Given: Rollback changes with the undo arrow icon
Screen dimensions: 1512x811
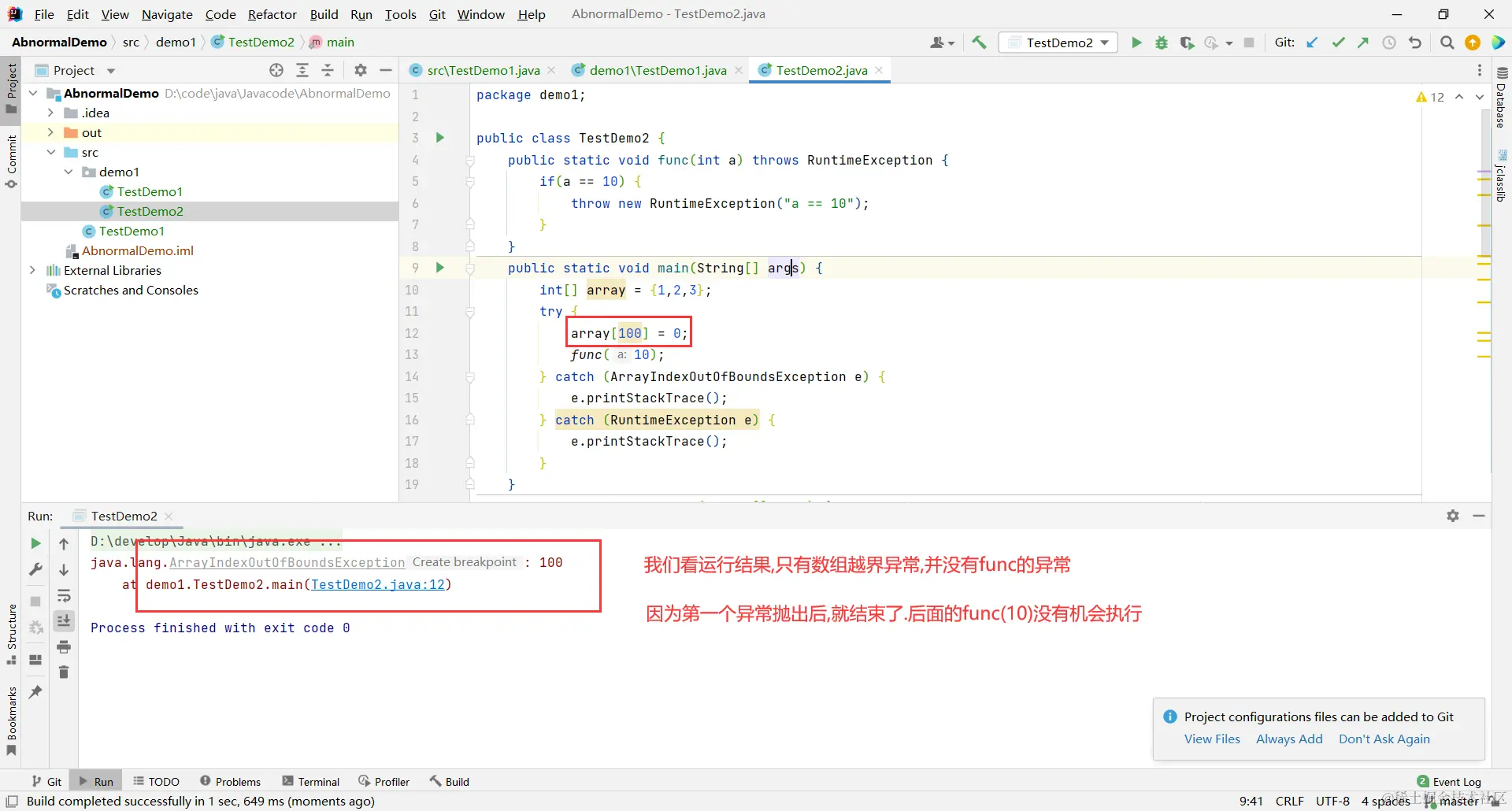Looking at the screenshot, I should coord(1415,43).
